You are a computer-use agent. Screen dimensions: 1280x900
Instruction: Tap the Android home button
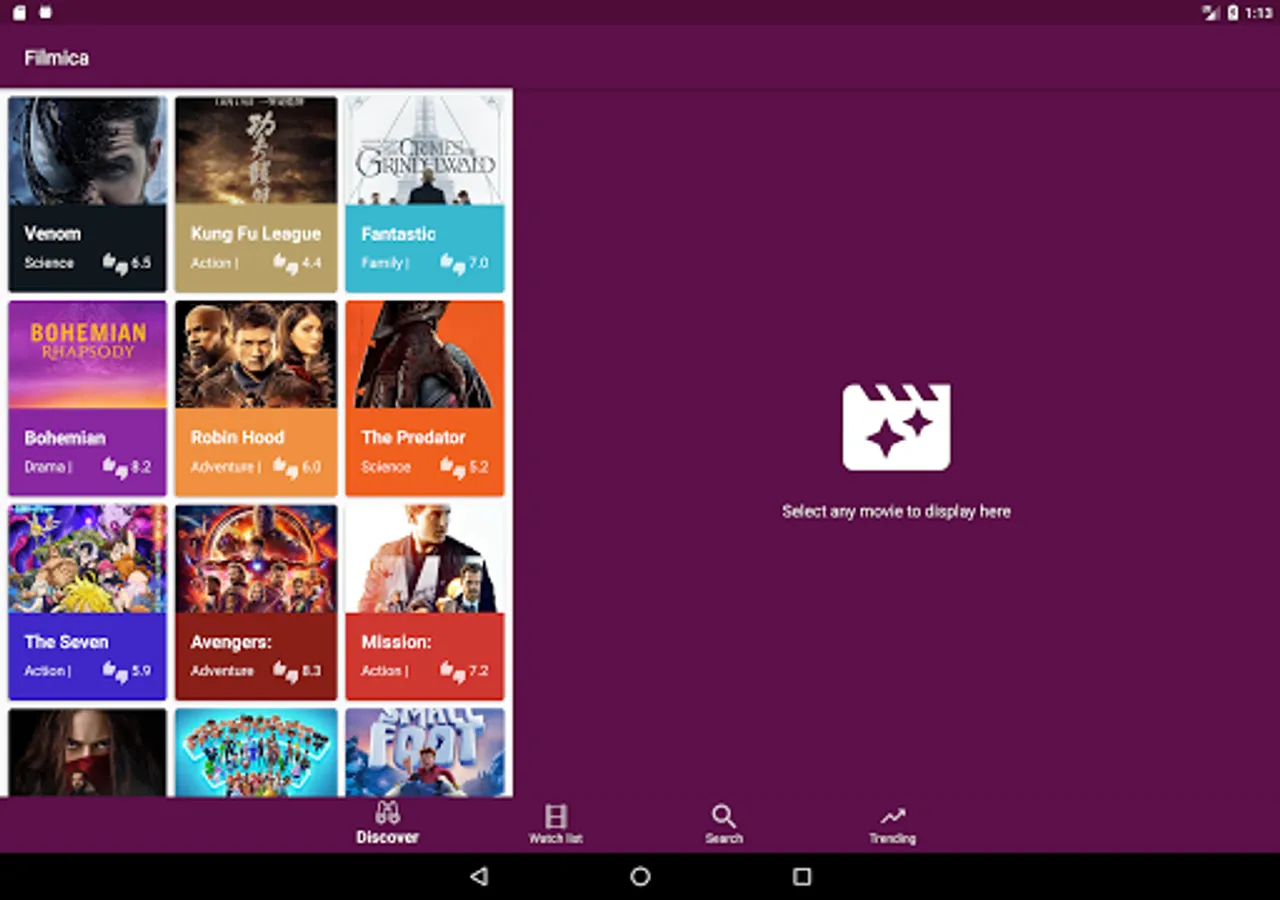click(x=640, y=877)
